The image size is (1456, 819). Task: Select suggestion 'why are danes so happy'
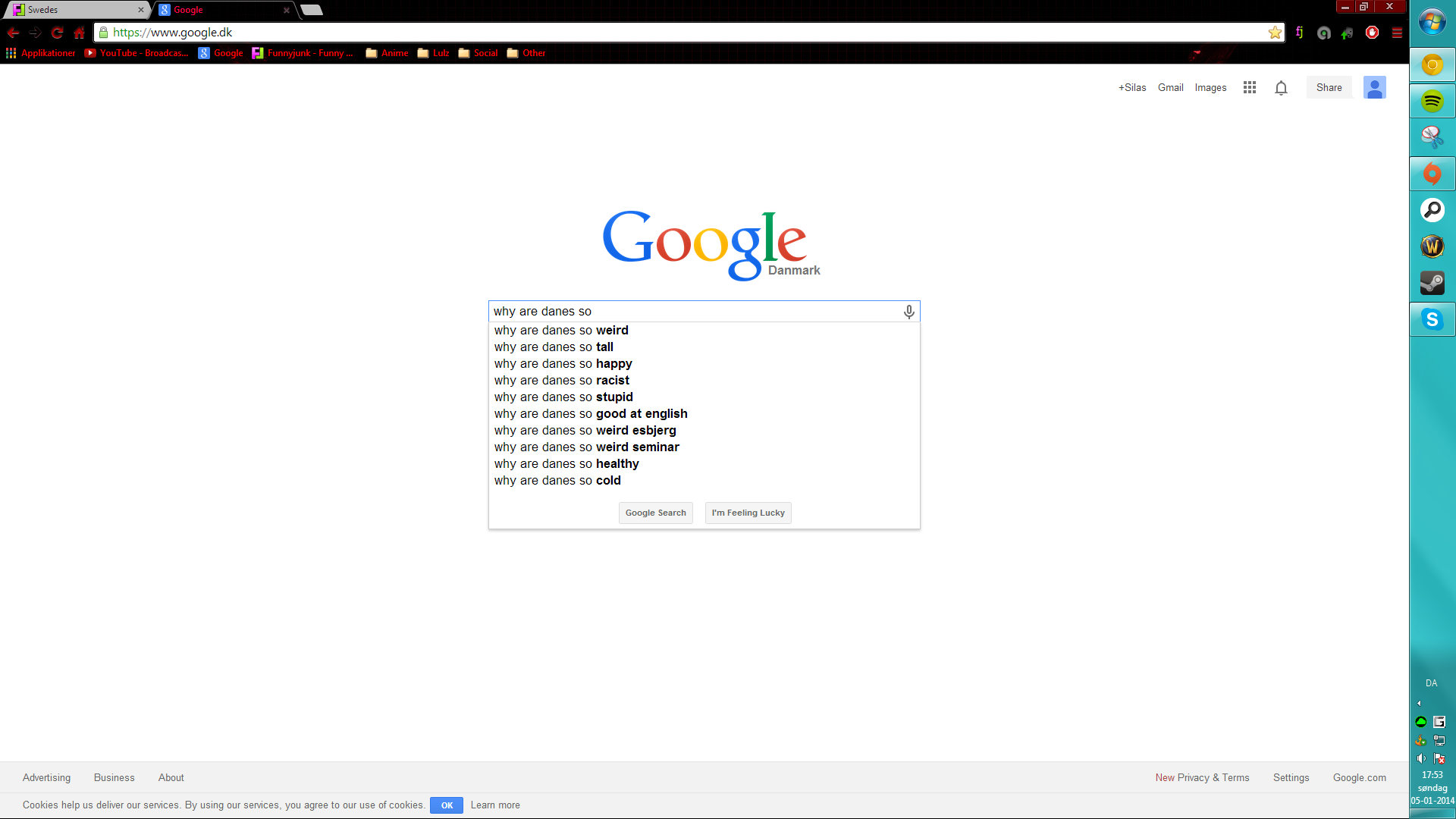(x=704, y=364)
